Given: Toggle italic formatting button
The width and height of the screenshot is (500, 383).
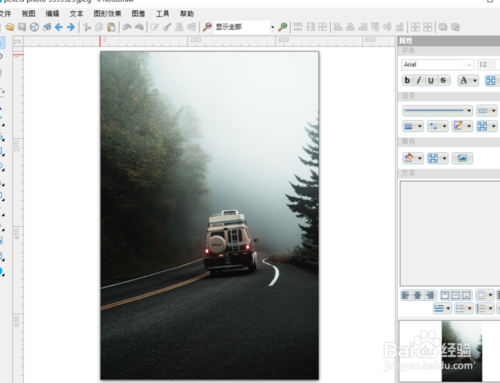Looking at the screenshot, I should click(x=419, y=80).
